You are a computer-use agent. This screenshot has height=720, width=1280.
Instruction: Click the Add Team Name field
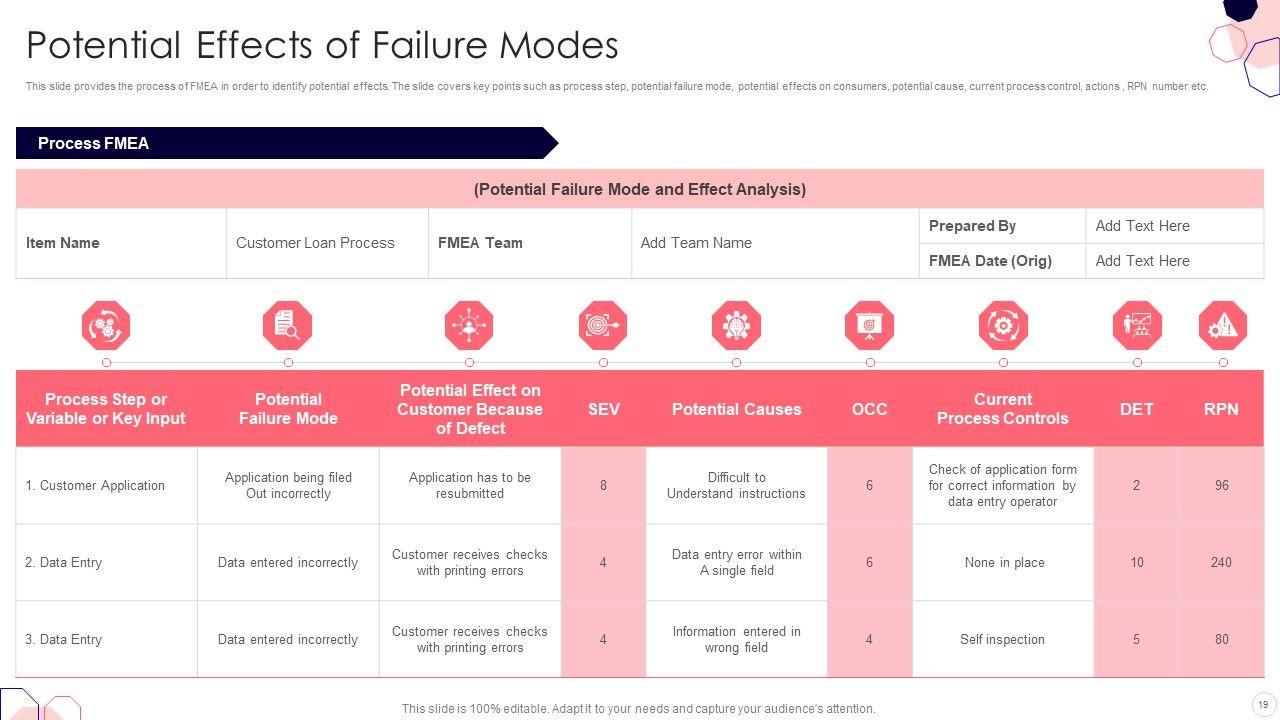click(696, 243)
